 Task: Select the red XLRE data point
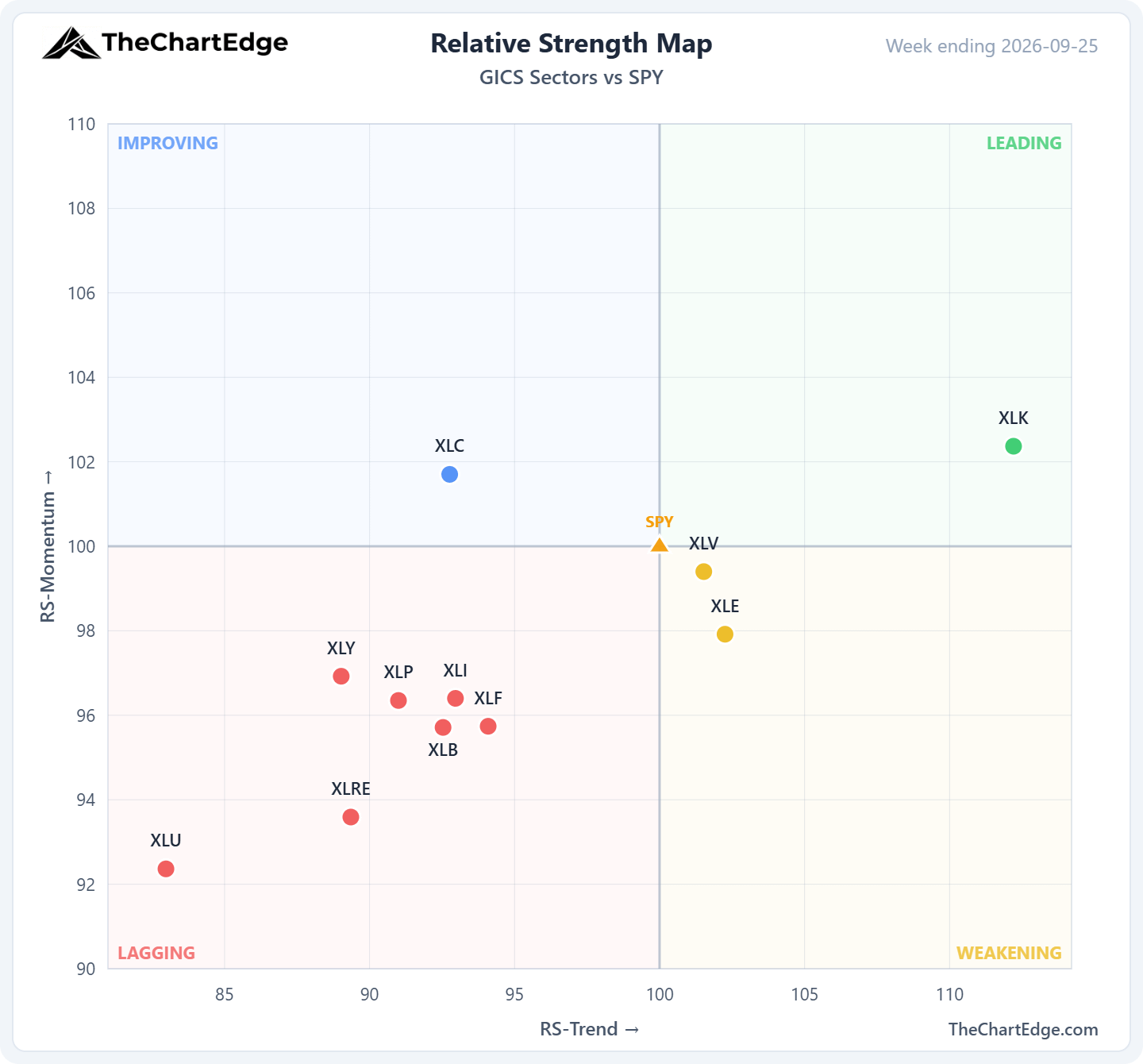coord(351,817)
